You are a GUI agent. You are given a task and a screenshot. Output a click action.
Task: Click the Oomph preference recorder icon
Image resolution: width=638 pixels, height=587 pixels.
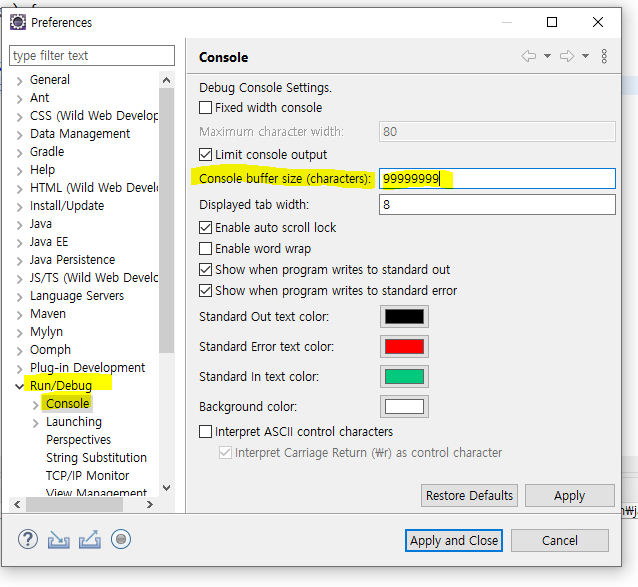click(x=121, y=539)
